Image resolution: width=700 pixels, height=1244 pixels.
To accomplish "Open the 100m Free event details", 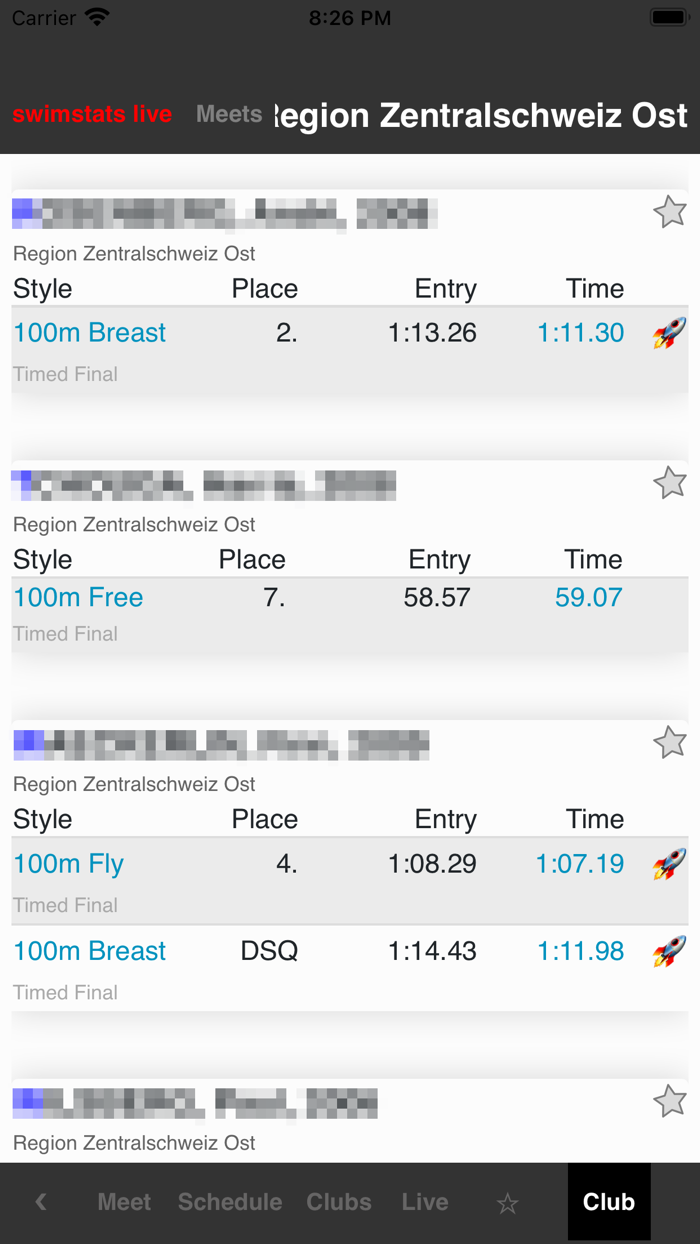I will (78, 597).
